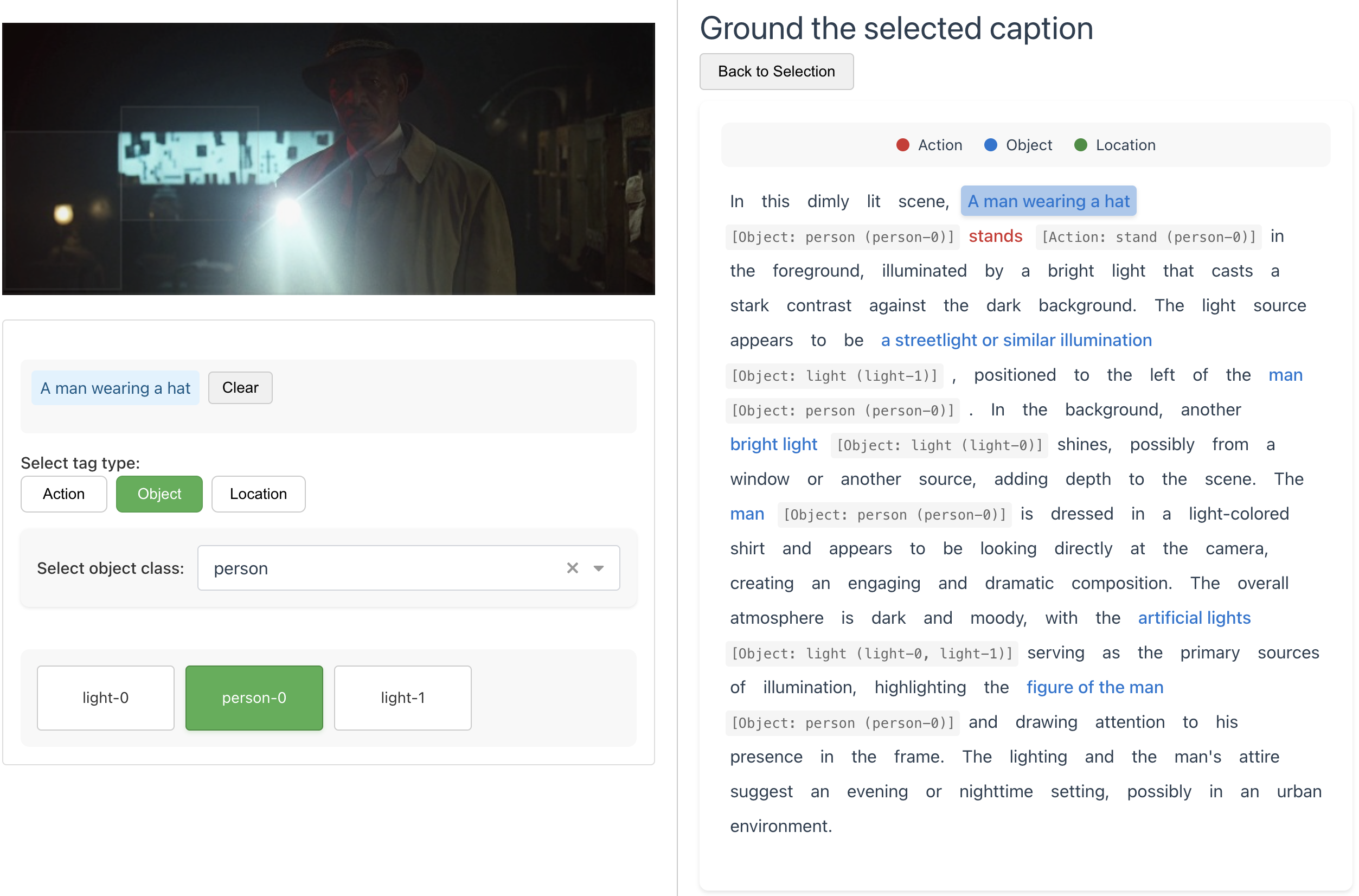The image size is (1359, 896).
Task: Click the person object class combo box
Action: tap(377, 568)
